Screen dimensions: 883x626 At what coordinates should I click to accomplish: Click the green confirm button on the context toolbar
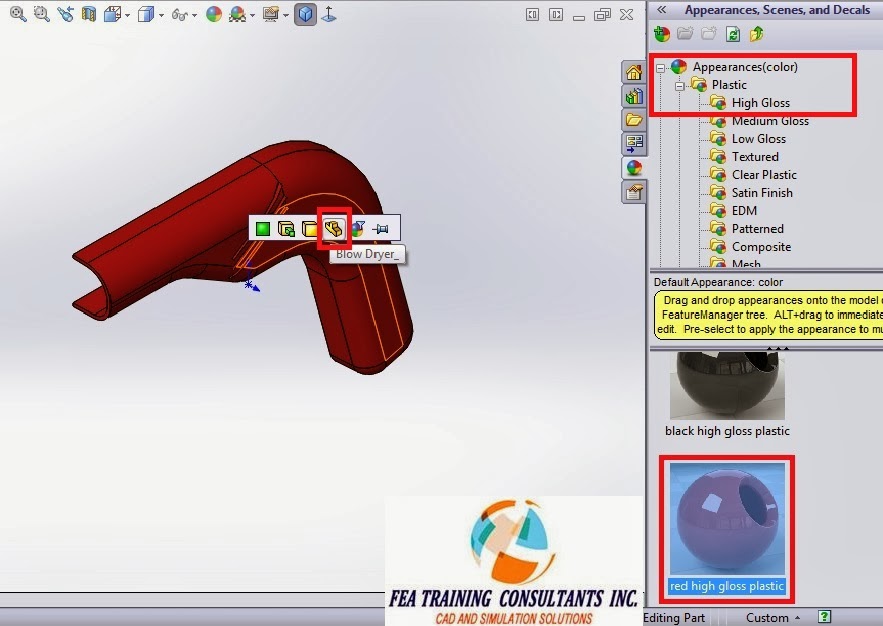coord(262,227)
